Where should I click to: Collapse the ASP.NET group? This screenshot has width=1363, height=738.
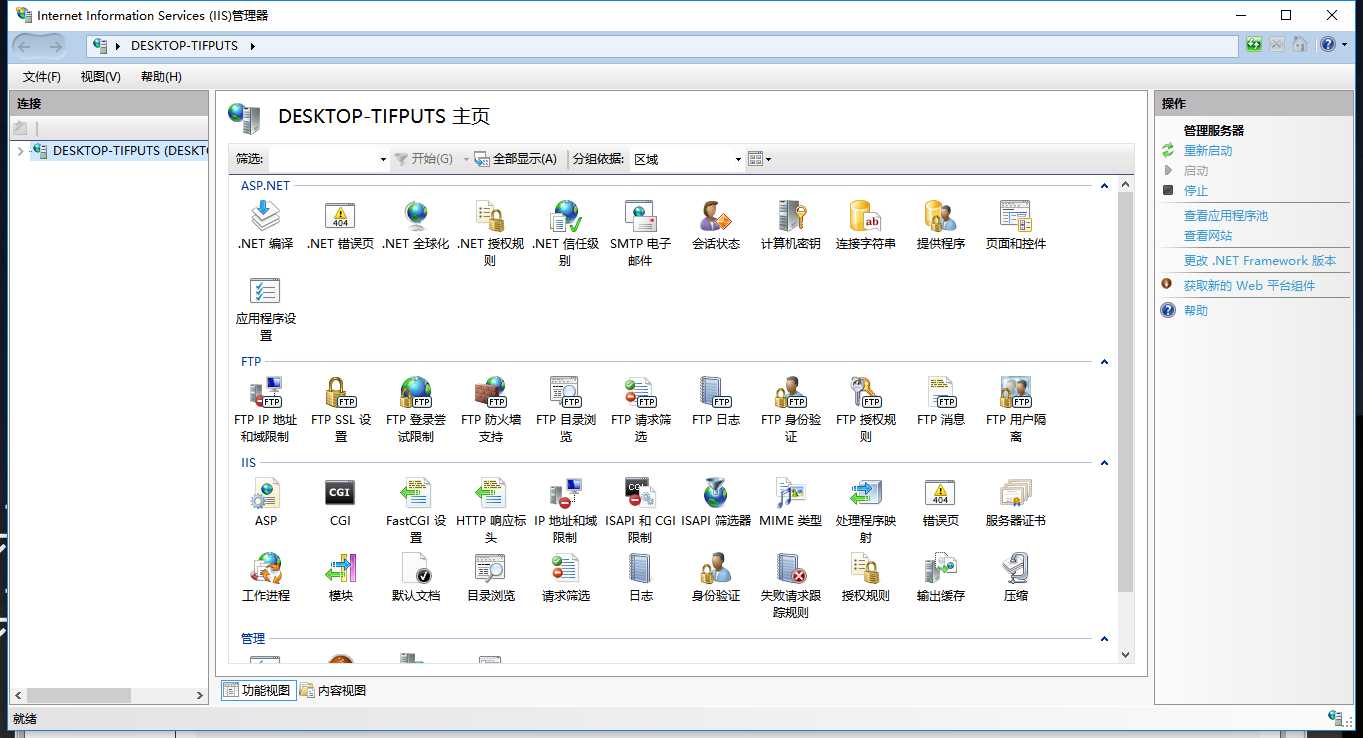coord(1104,186)
